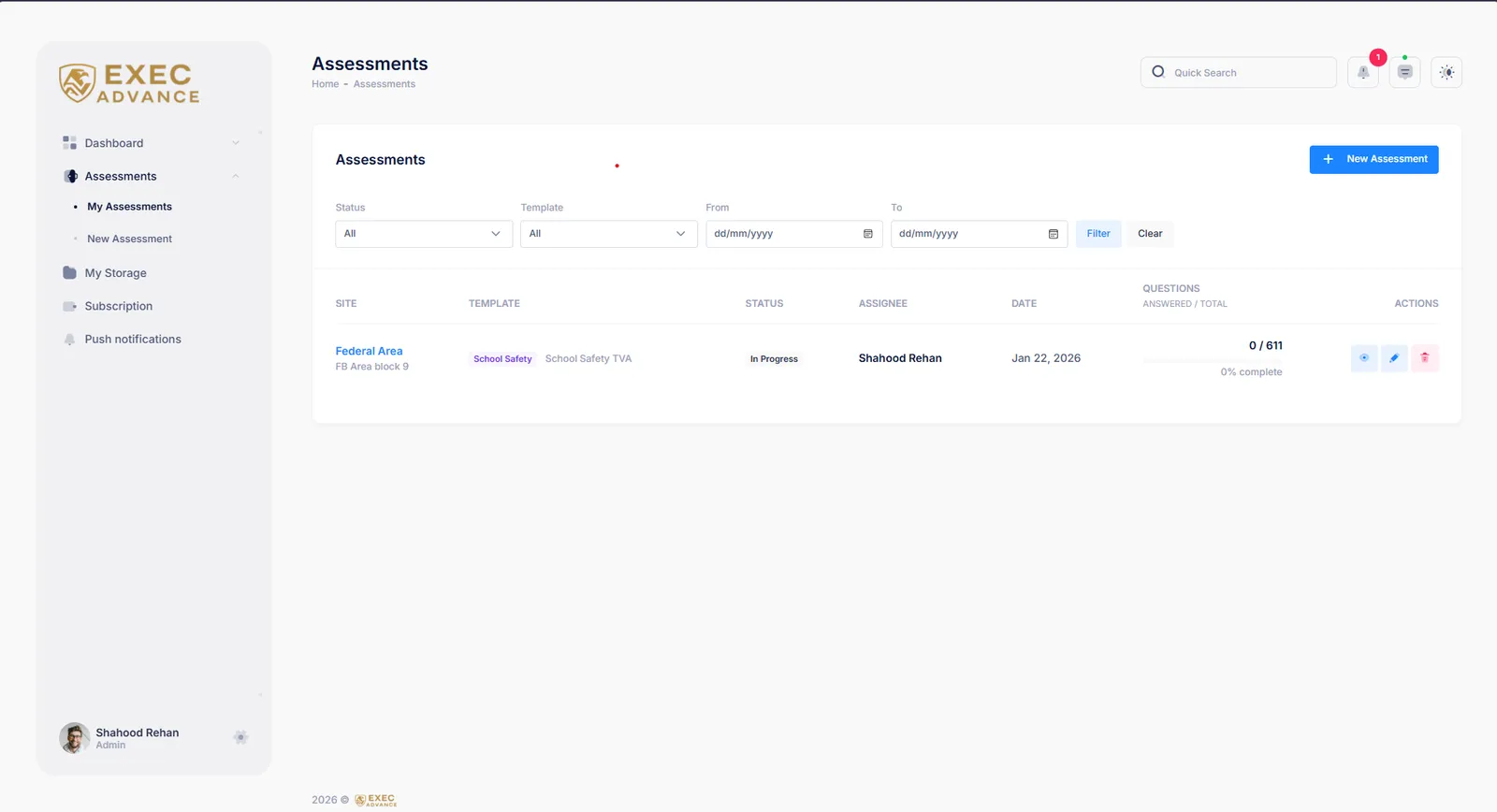Screen dimensions: 1497x812
Task: Go to Push notifications menu item
Action: (x=133, y=340)
